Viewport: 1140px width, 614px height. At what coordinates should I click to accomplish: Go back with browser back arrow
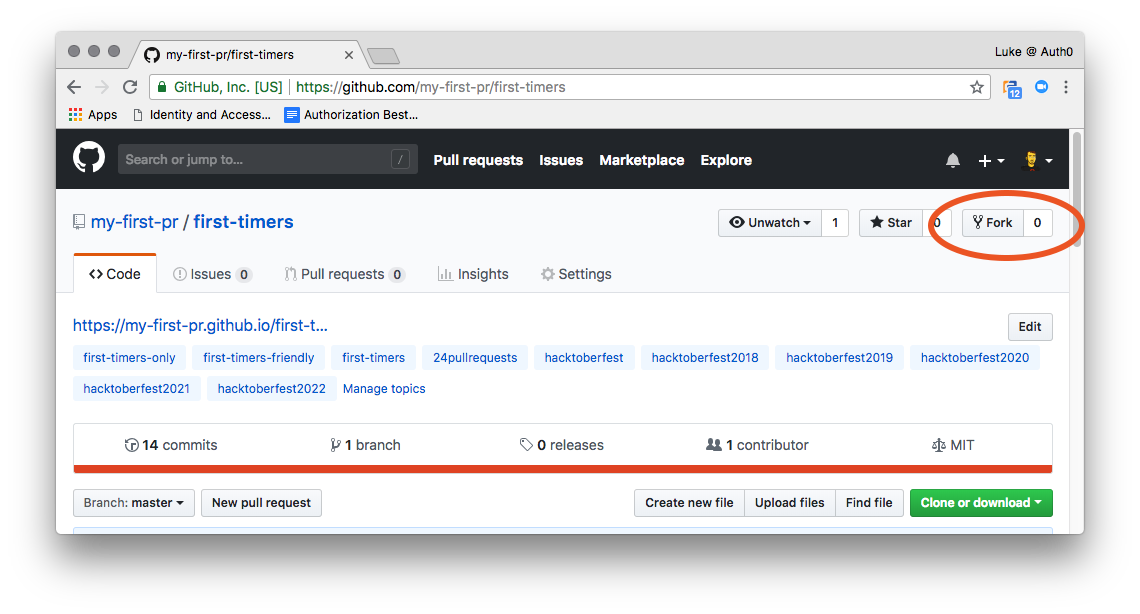coord(74,87)
